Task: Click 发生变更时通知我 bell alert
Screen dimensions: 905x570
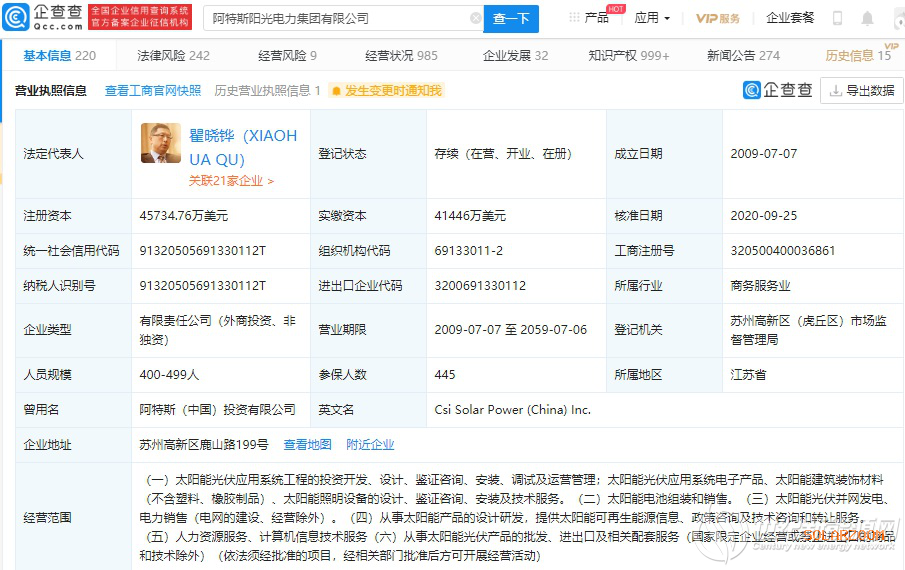Action: click(x=387, y=91)
